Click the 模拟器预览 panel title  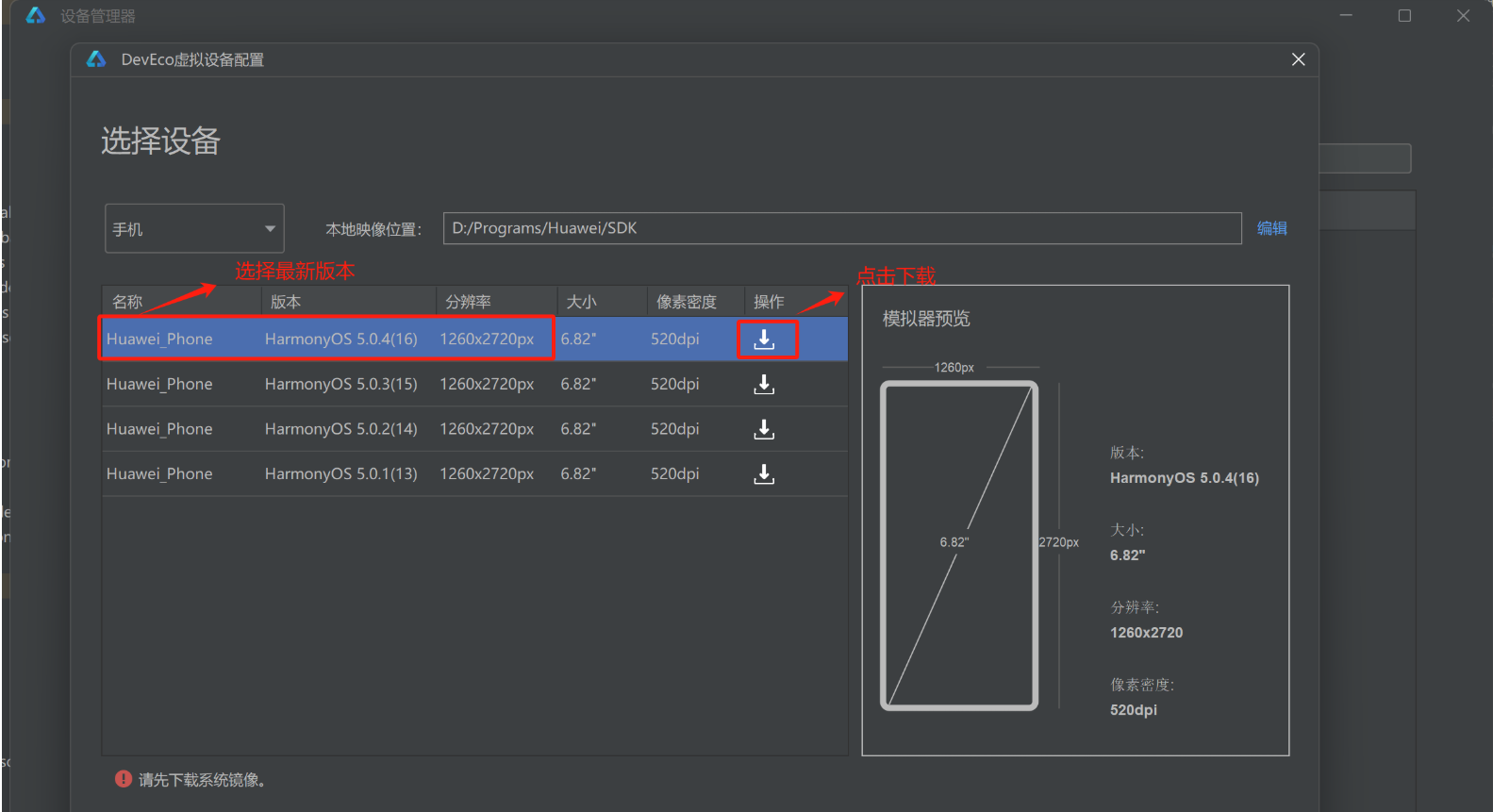tap(926, 319)
